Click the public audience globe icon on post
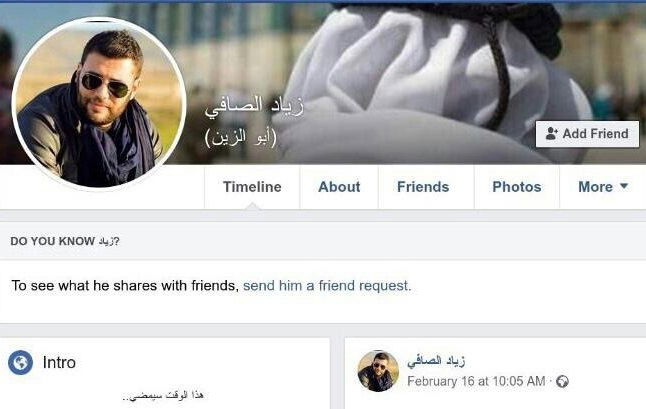This screenshot has width=646, height=409. pyautogui.click(x=562, y=381)
